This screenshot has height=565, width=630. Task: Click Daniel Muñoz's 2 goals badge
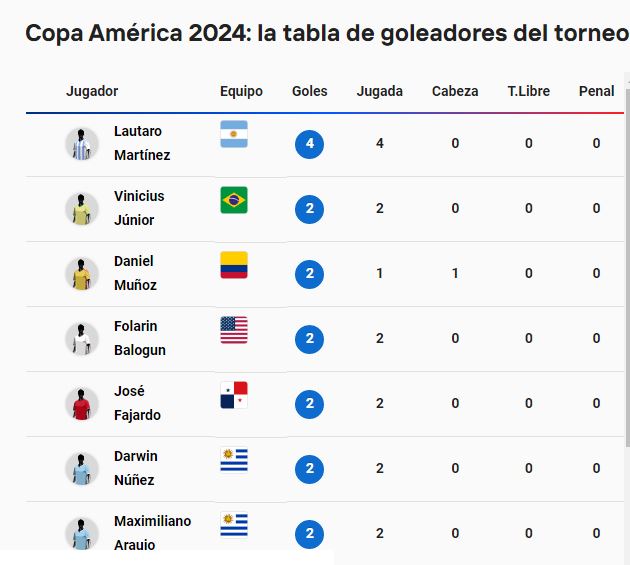tap(310, 274)
